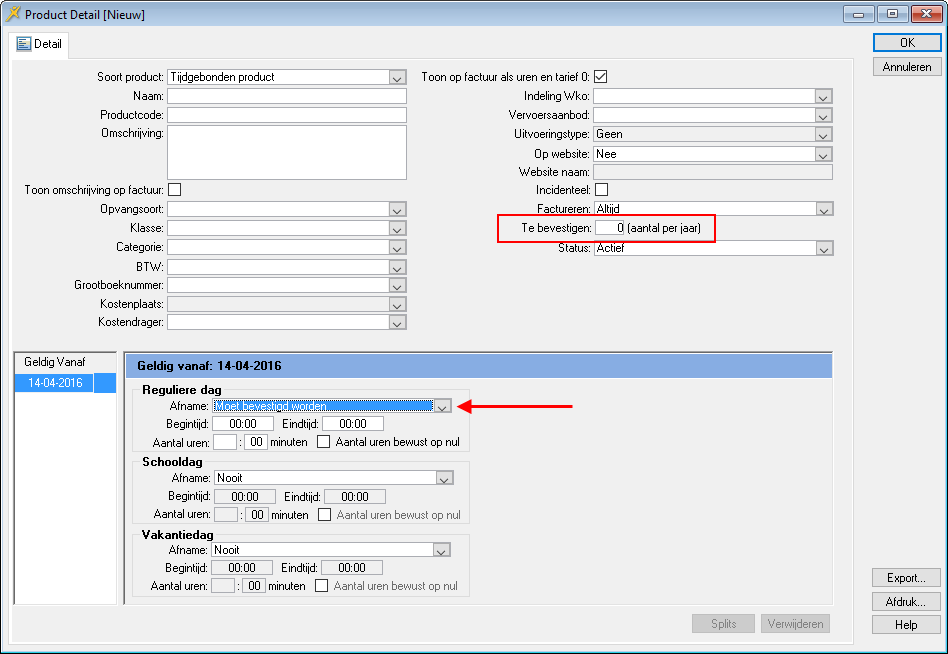Viewport: 948px width, 654px height.
Task: Click the Afdruk... button
Action: tap(906, 601)
